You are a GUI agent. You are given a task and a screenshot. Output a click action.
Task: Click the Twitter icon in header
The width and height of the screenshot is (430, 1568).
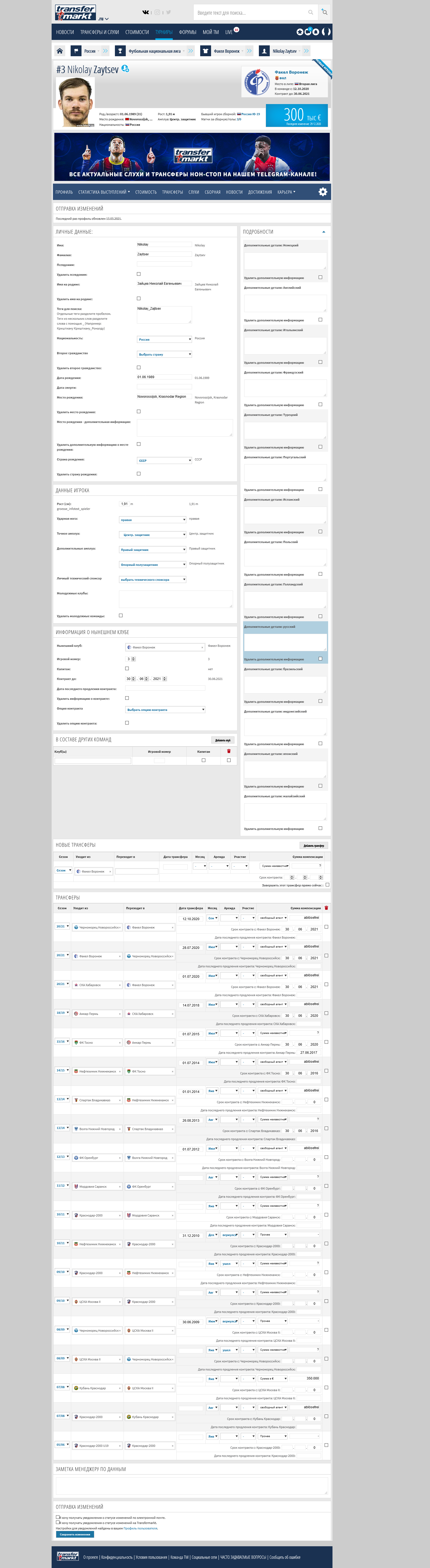pyautogui.click(x=169, y=12)
